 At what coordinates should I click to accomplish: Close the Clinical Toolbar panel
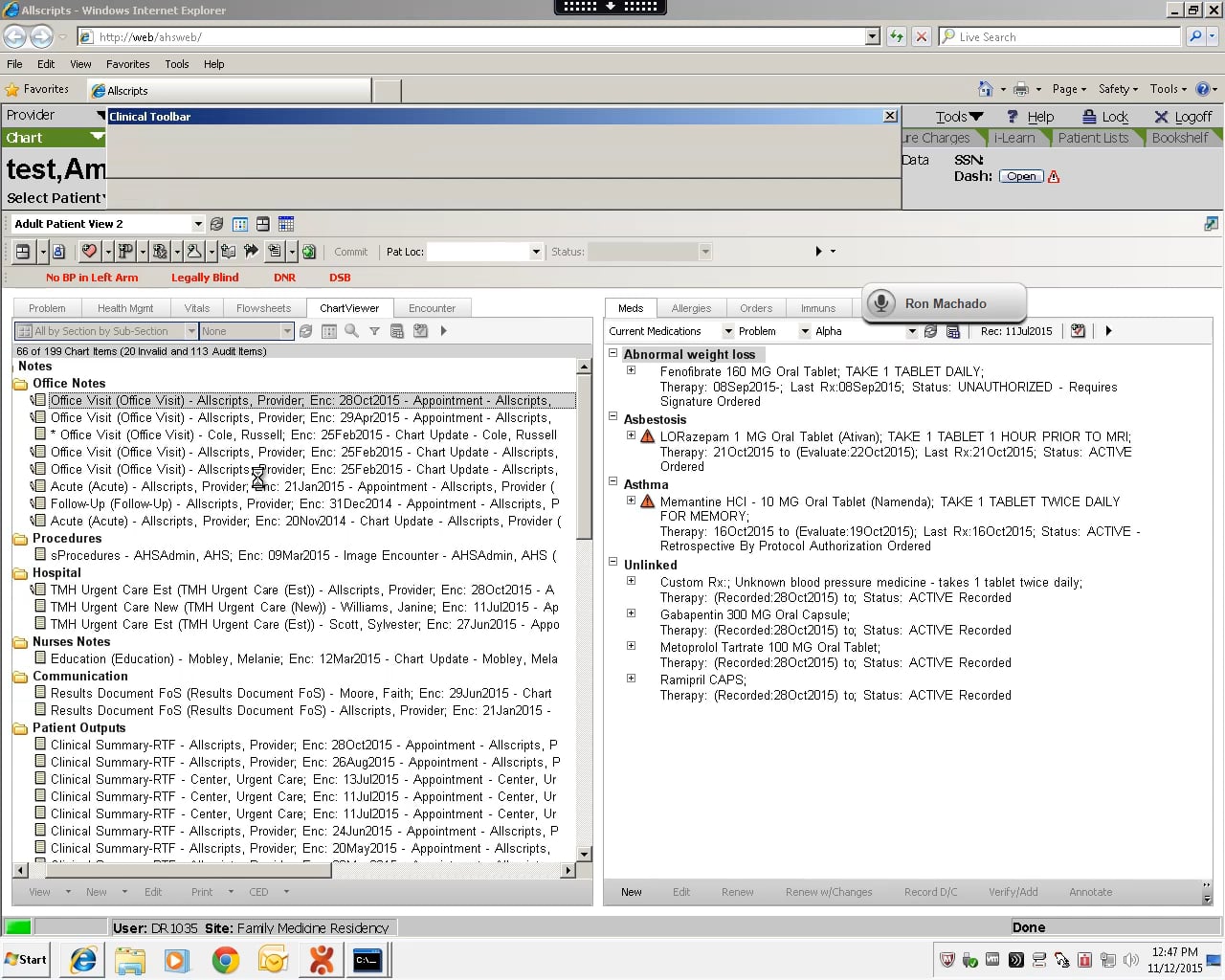pos(890,116)
